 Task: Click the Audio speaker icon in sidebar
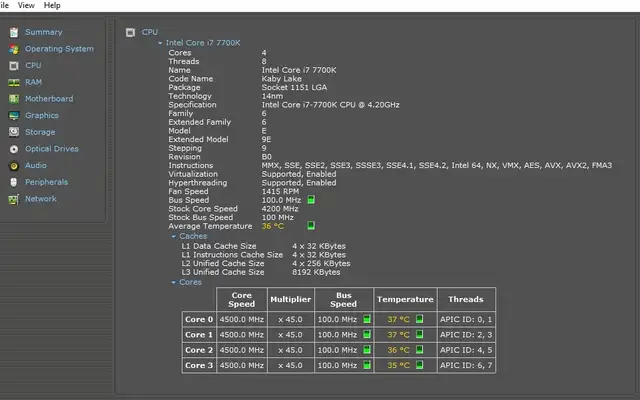14,166
